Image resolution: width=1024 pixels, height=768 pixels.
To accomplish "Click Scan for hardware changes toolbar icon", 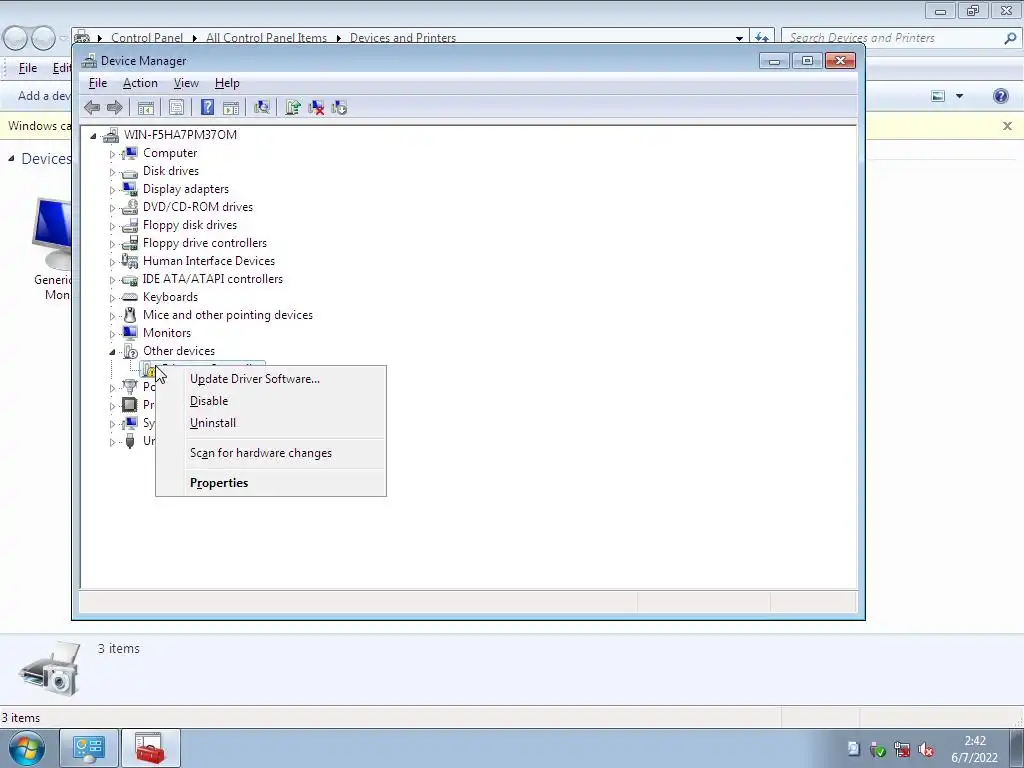I will [x=262, y=108].
